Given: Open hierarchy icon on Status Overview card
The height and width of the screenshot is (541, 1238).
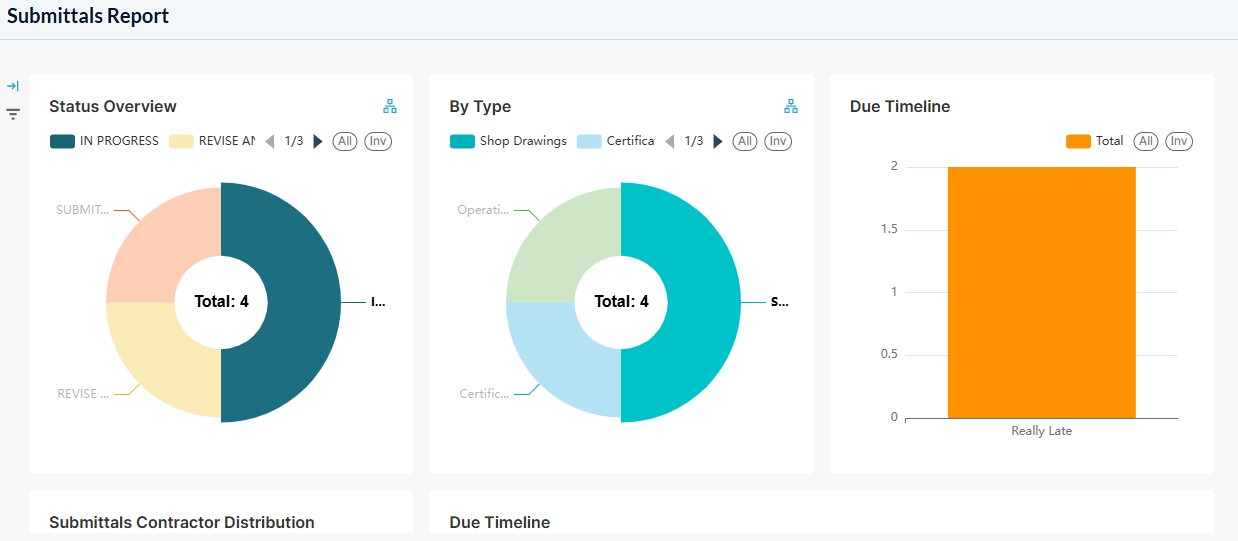Looking at the screenshot, I should [390, 106].
